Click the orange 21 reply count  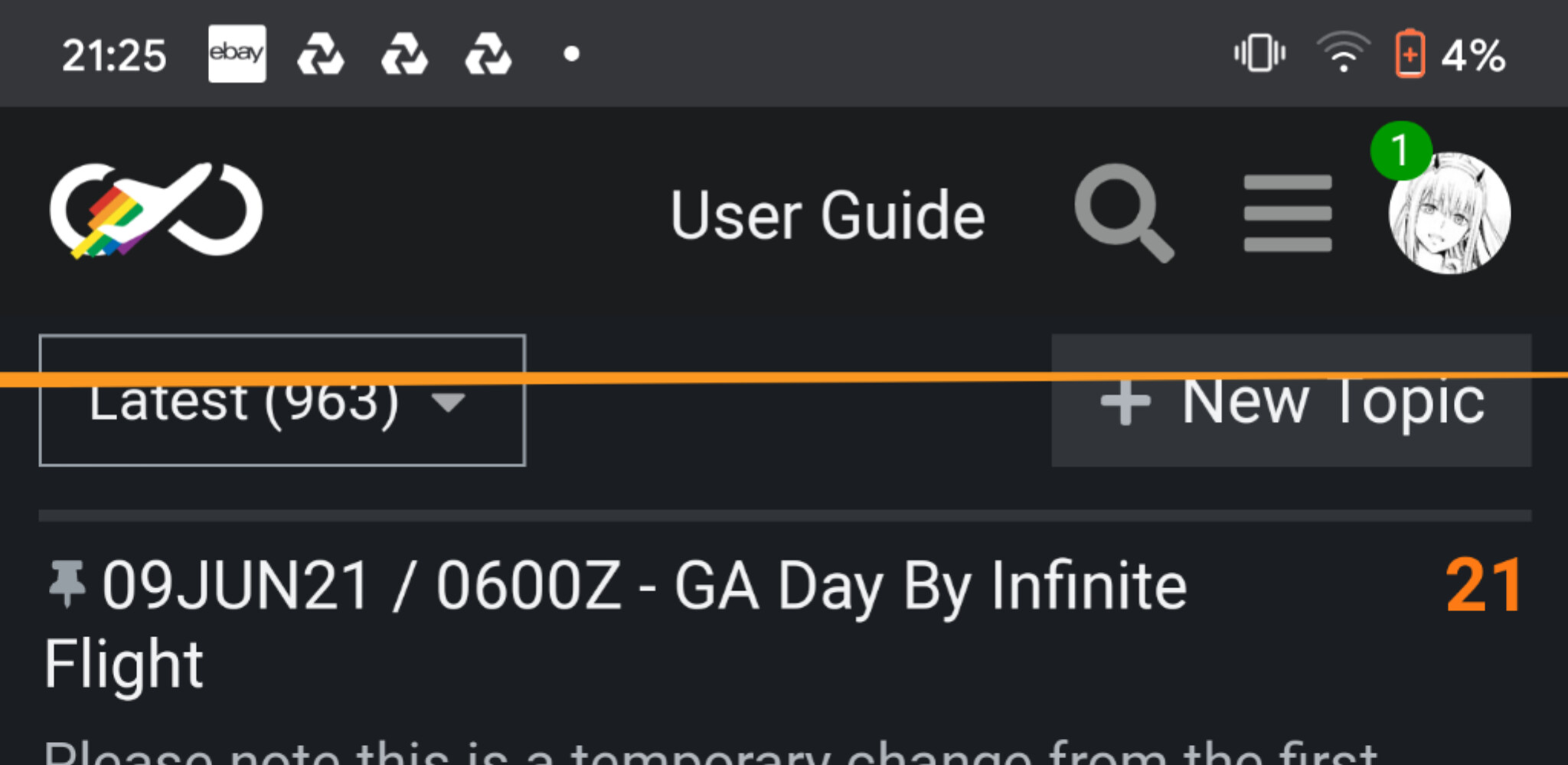pos(1482,587)
